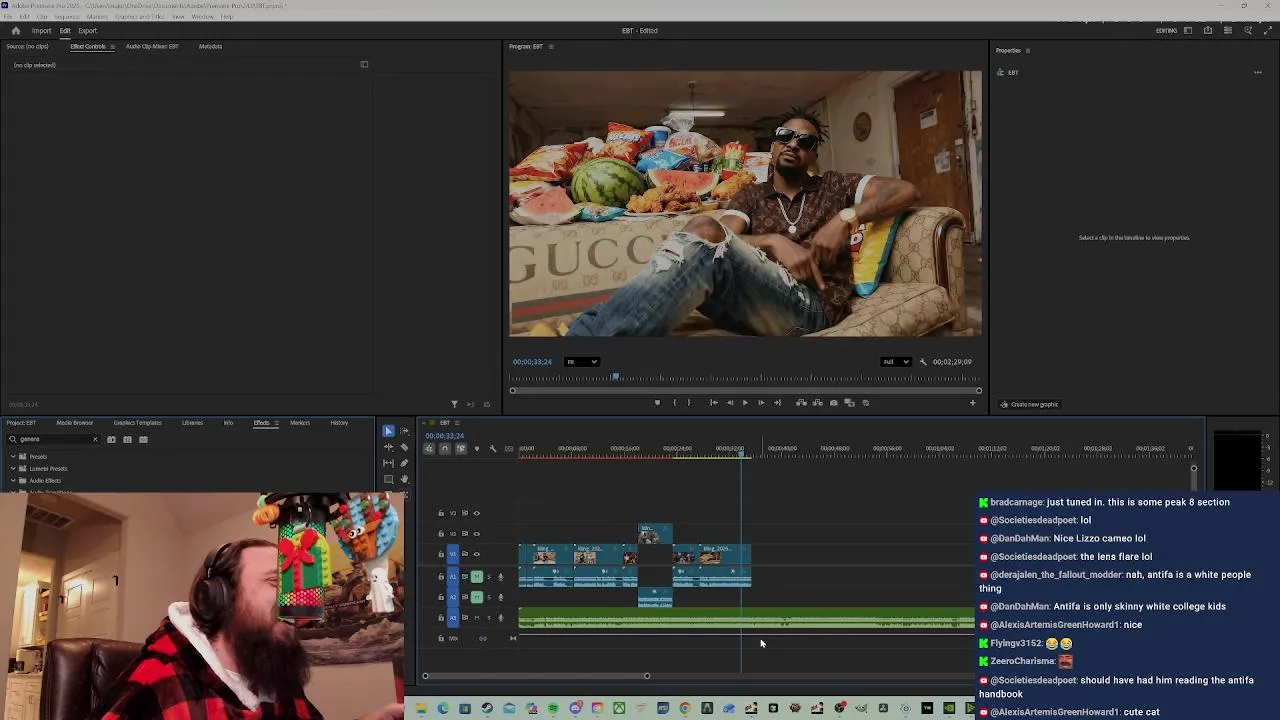The image size is (1280, 720).
Task: Open the Properties panel menu
Action: 1028,51
